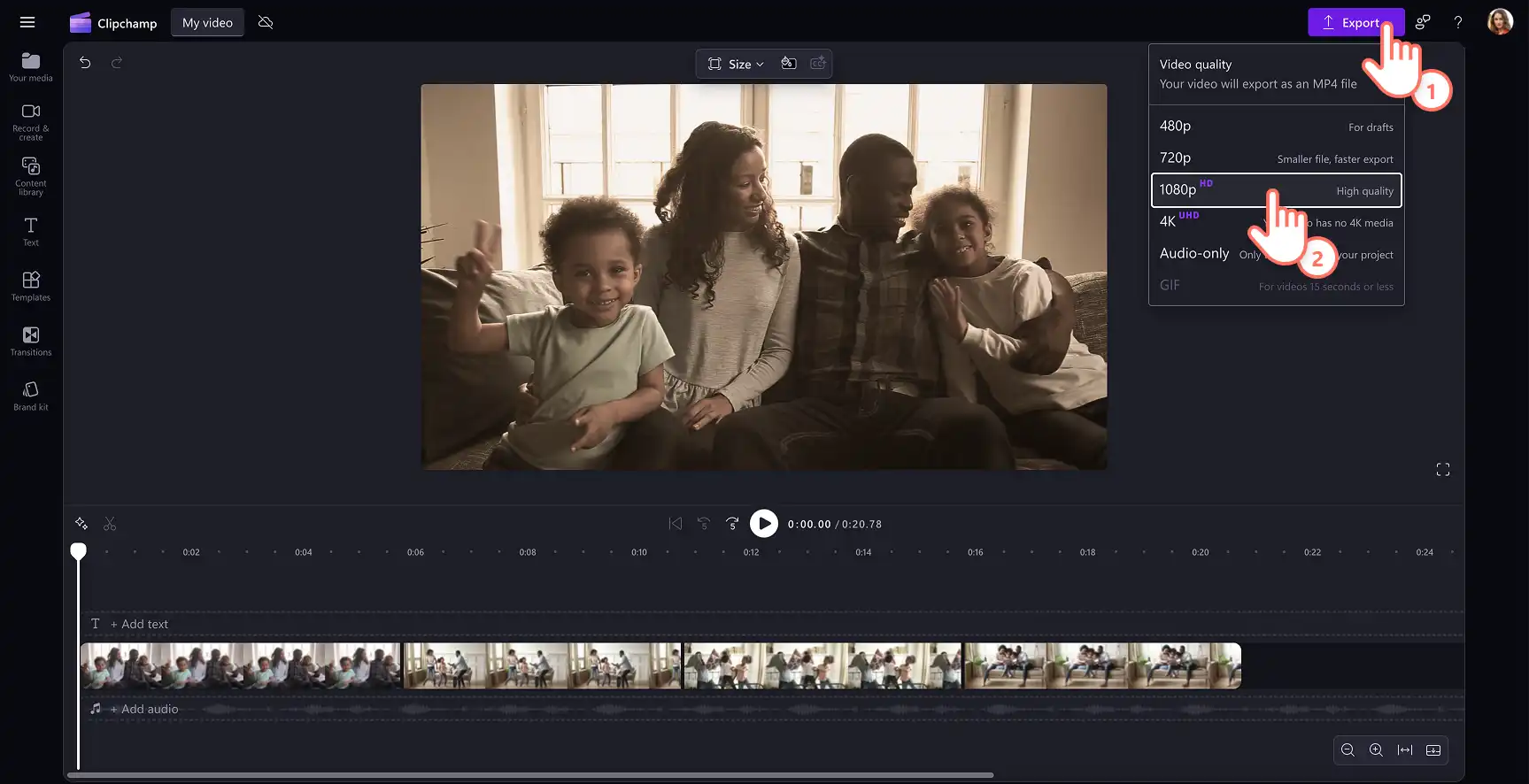Skip to the start of video
The height and width of the screenshot is (784, 1529).
[x=676, y=524]
